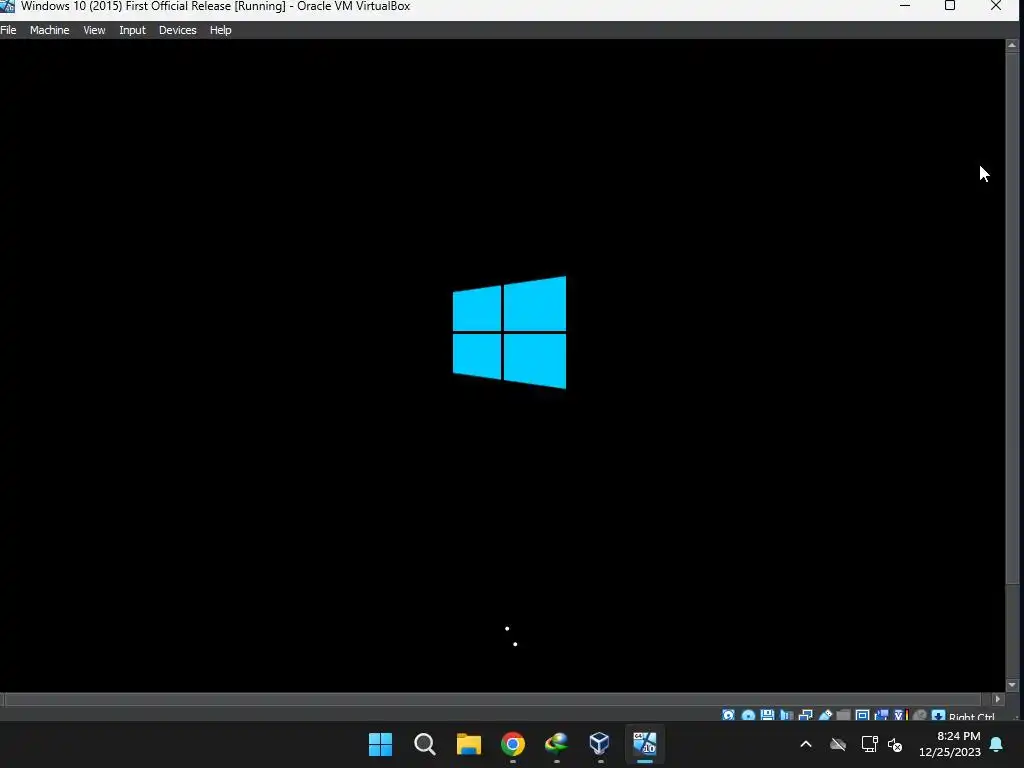Click the vertical scrollbar down arrow
Image resolution: width=1024 pixels, height=768 pixels.
pos(1012,685)
